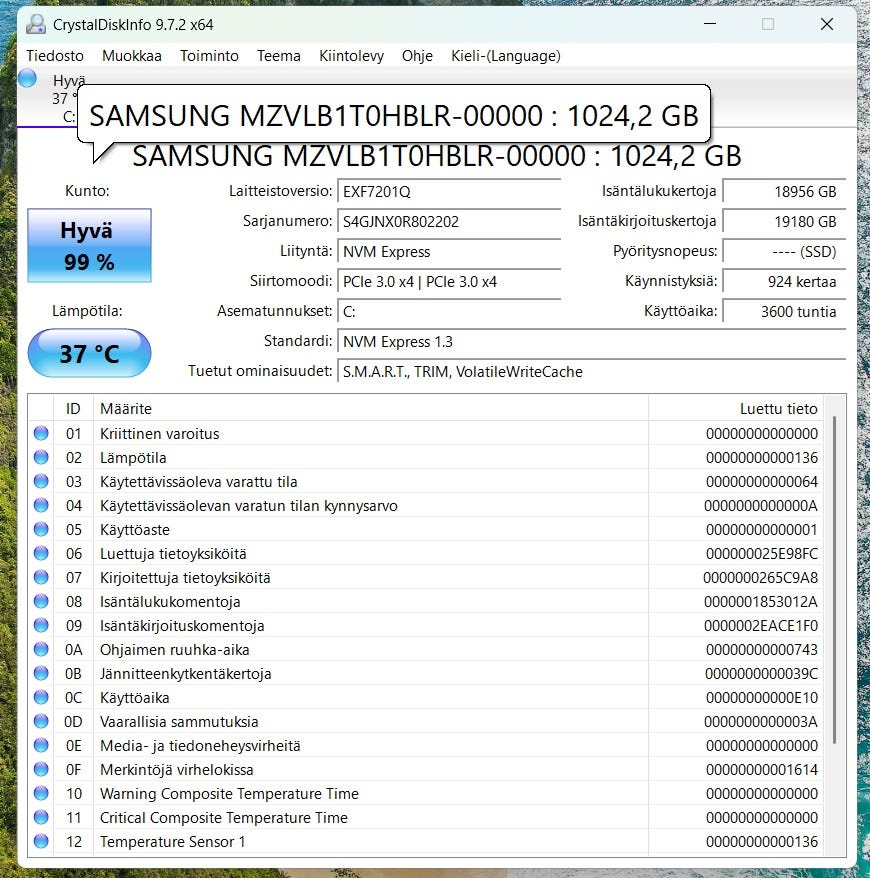Screen dimensions: 870x878
Task: Click status orb for Ohjaimen ruuhka-aika
Action: 41,649
